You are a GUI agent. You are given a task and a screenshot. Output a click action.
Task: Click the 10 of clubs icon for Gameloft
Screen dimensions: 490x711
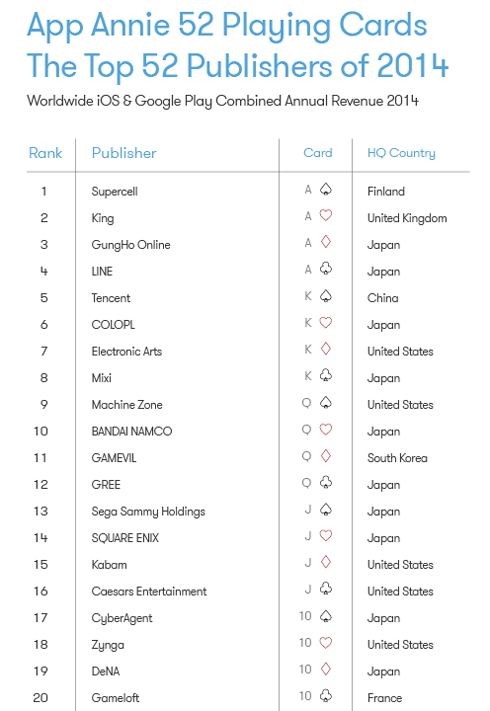326,696
